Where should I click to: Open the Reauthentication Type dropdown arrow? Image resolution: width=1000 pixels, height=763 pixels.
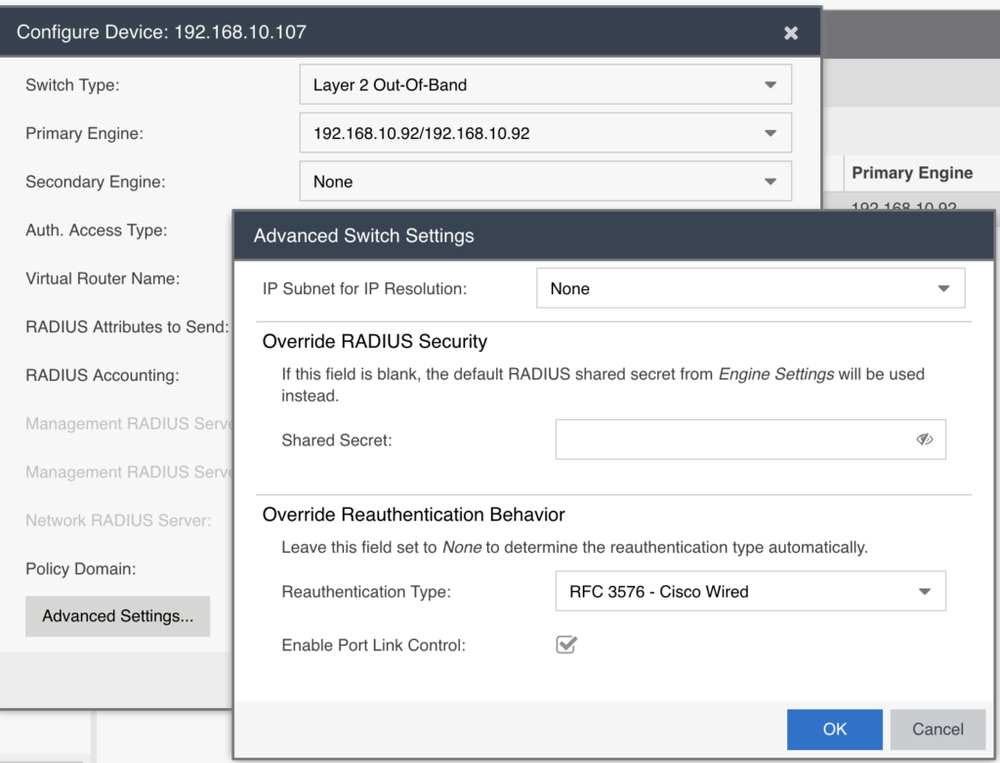(x=924, y=591)
